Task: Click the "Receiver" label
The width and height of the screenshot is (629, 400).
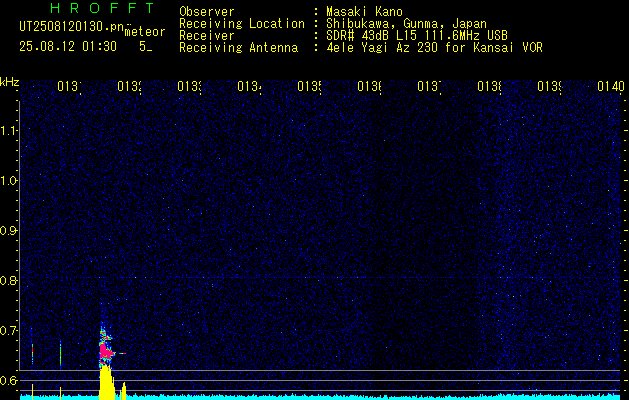Action: [207, 36]
